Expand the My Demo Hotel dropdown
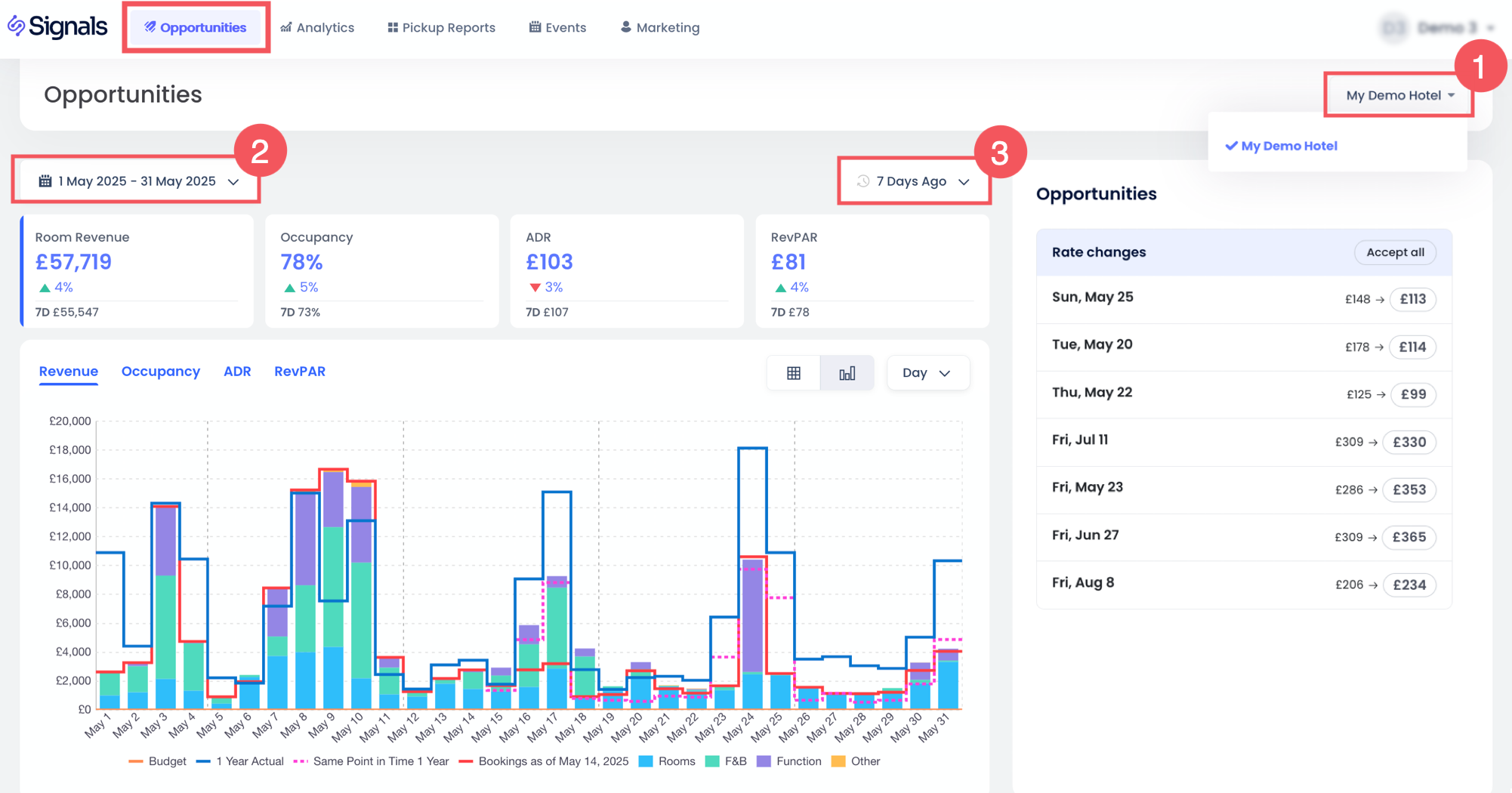 [x=1399, y=95]
